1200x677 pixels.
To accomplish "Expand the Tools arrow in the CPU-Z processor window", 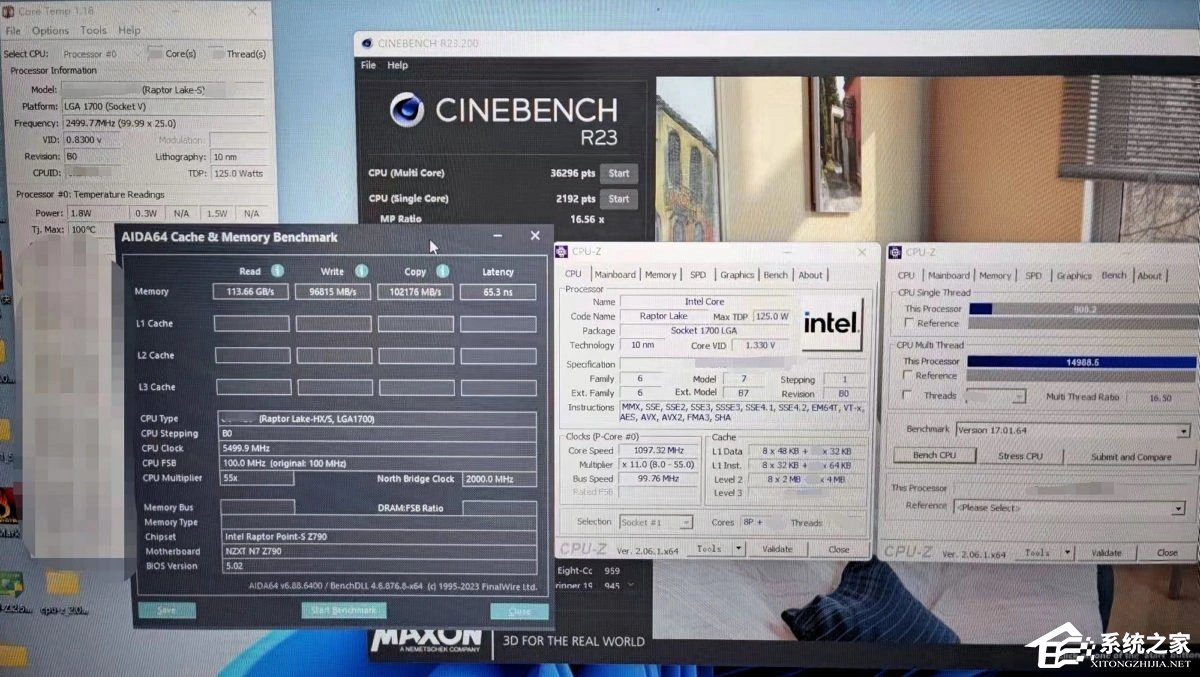I will pos(739,549).
